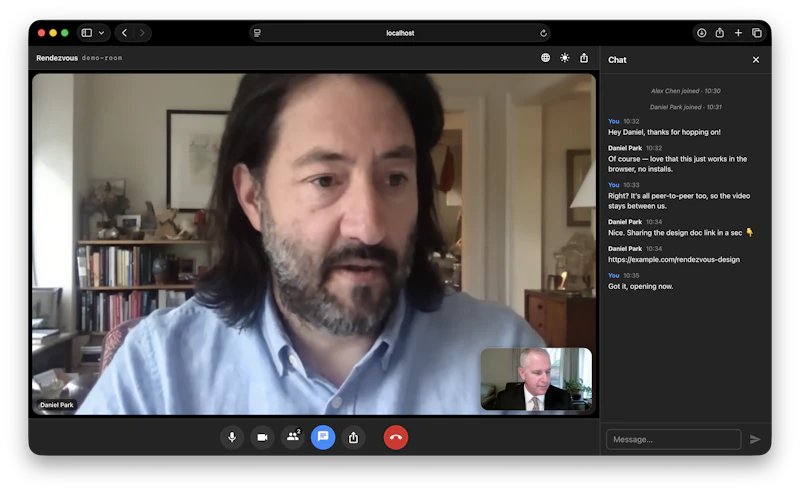Screen dimensions: 800x493
Task: Minimize window with yellow button
Action: 53,33
